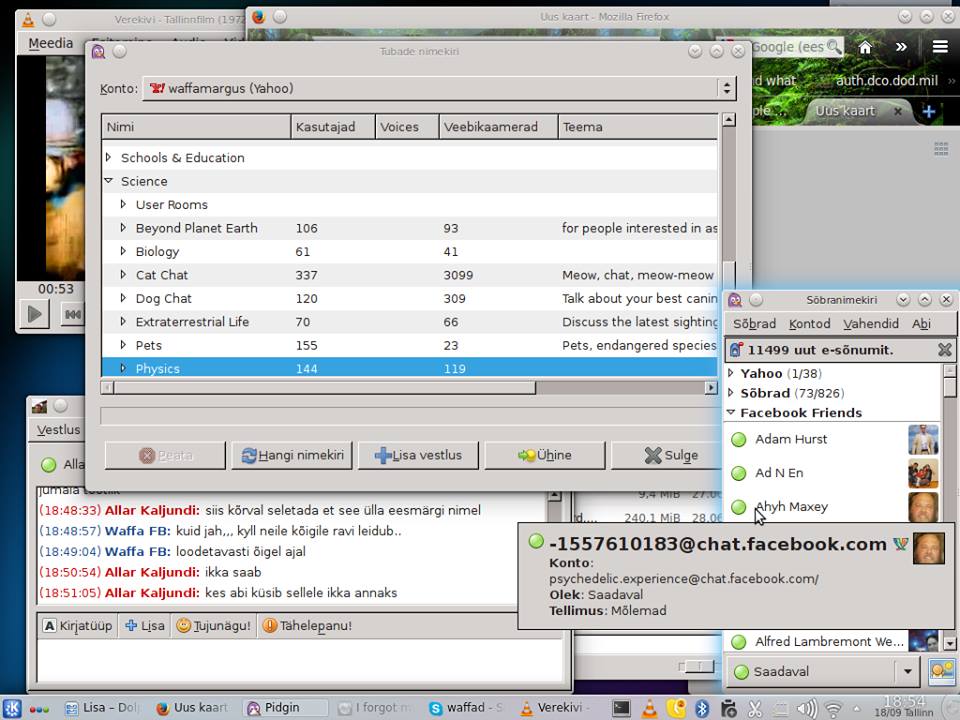Image resolution: width=960 pixels, height=720 pixels.
Task: Open the Kontod menu
Action: (x=809, y=324)
